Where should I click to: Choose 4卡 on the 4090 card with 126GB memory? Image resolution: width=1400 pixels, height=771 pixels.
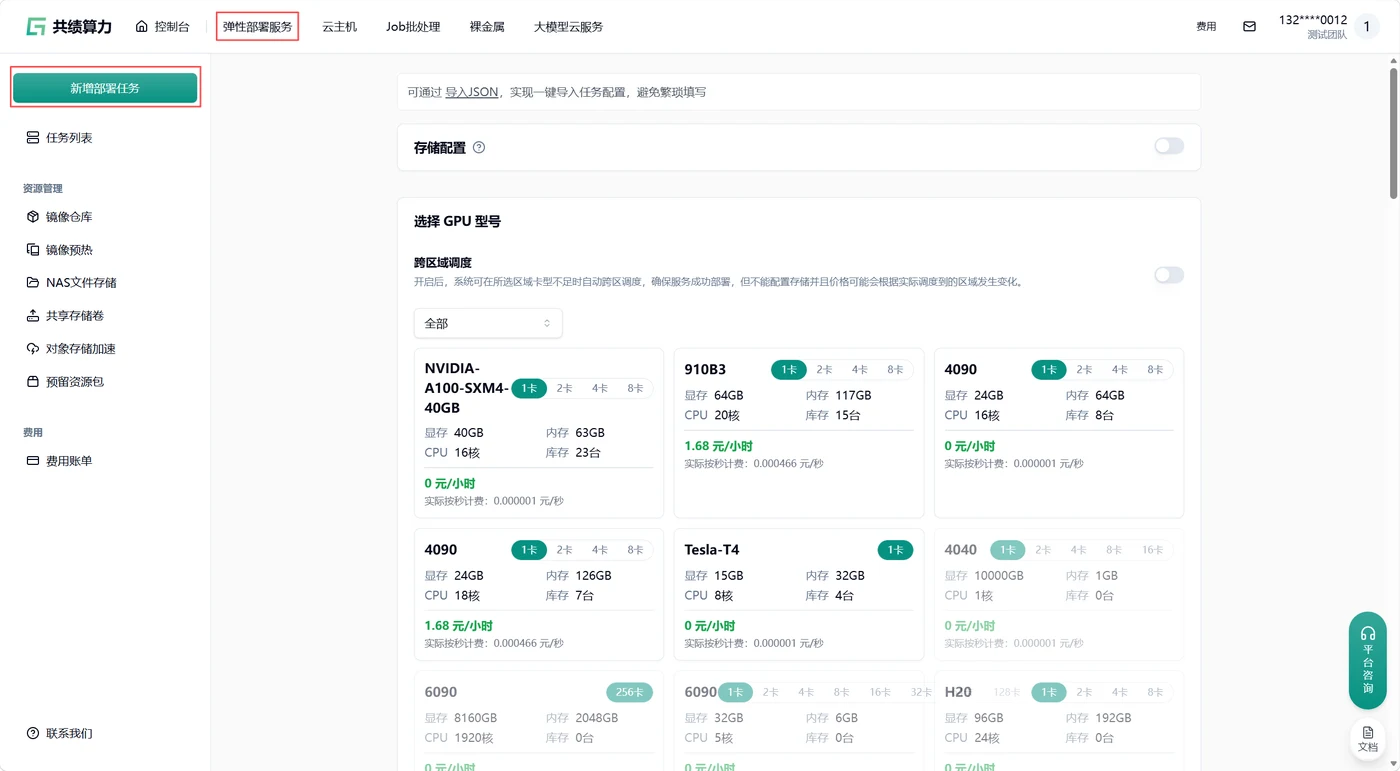pos(600,550)
